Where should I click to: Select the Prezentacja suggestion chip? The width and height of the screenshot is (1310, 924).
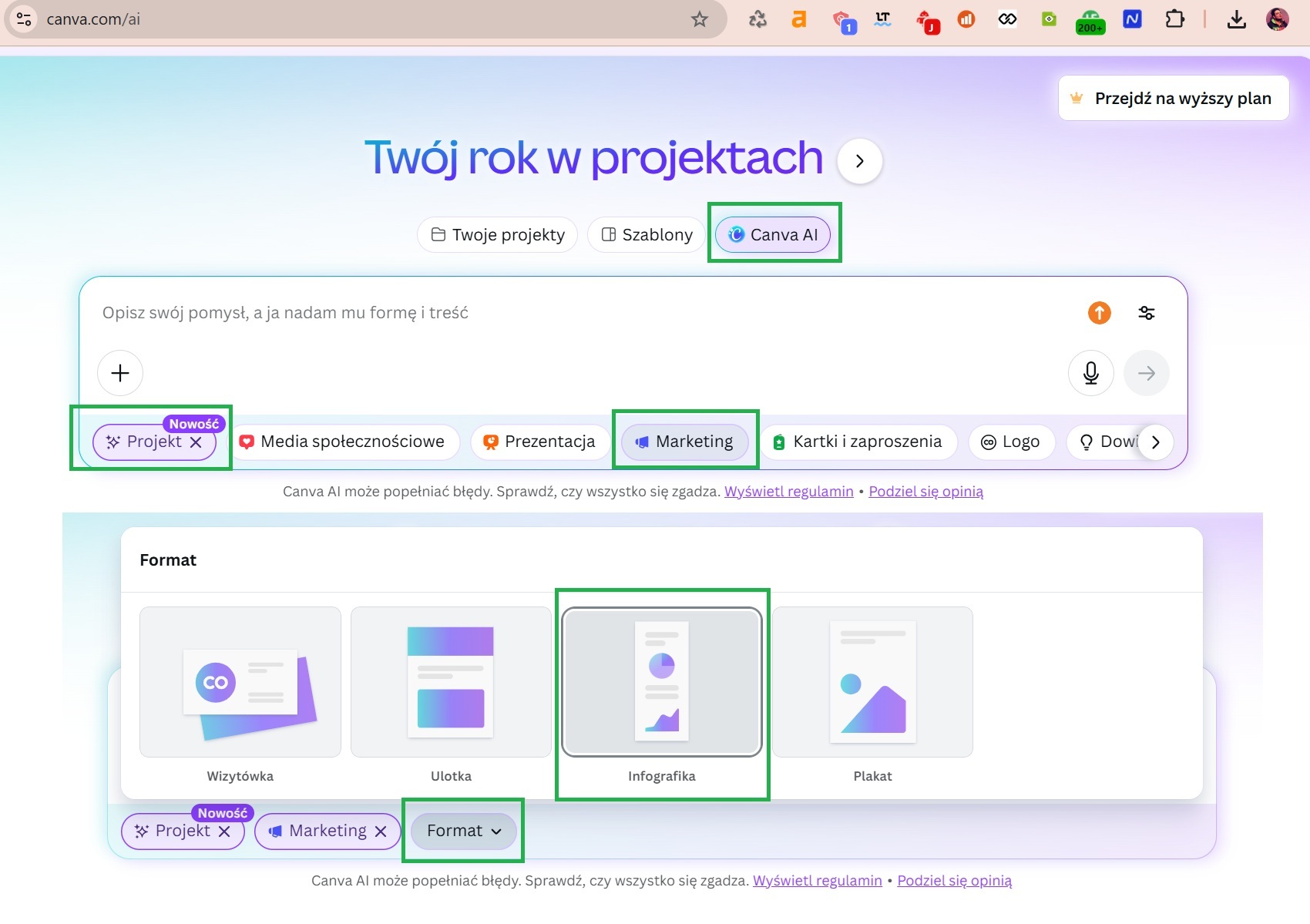(x=539, y=442)
